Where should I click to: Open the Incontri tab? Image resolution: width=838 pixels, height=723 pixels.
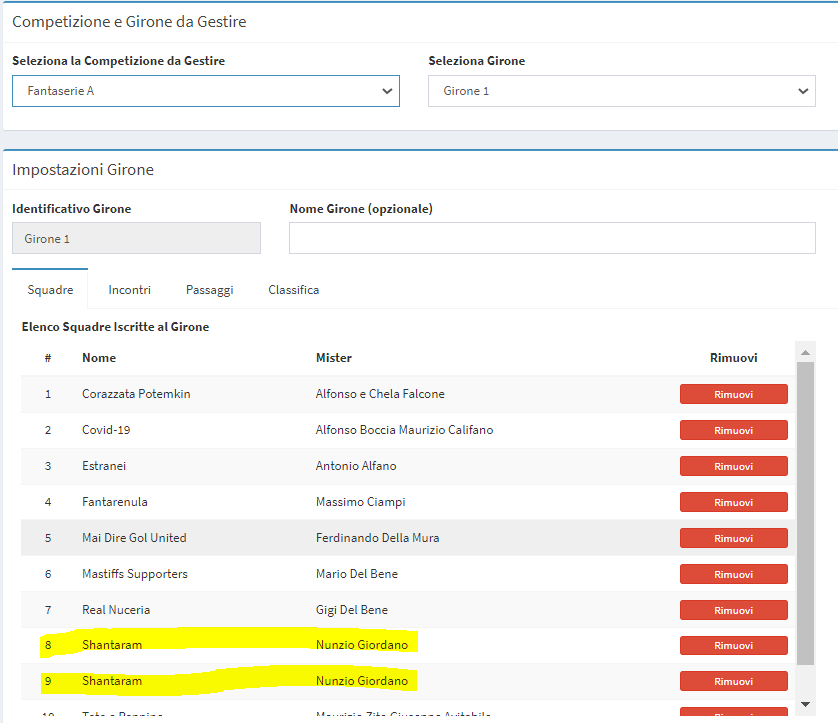click(129, 290)
